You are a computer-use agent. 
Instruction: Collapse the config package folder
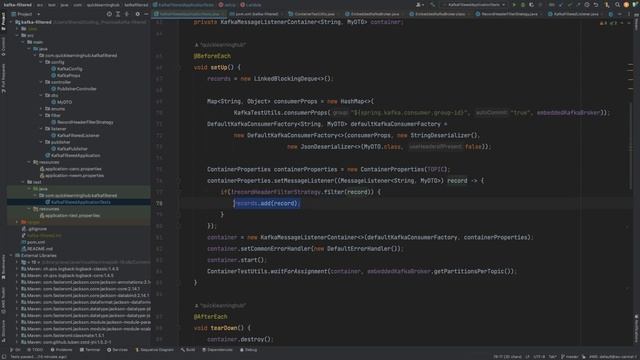point(41,62)
